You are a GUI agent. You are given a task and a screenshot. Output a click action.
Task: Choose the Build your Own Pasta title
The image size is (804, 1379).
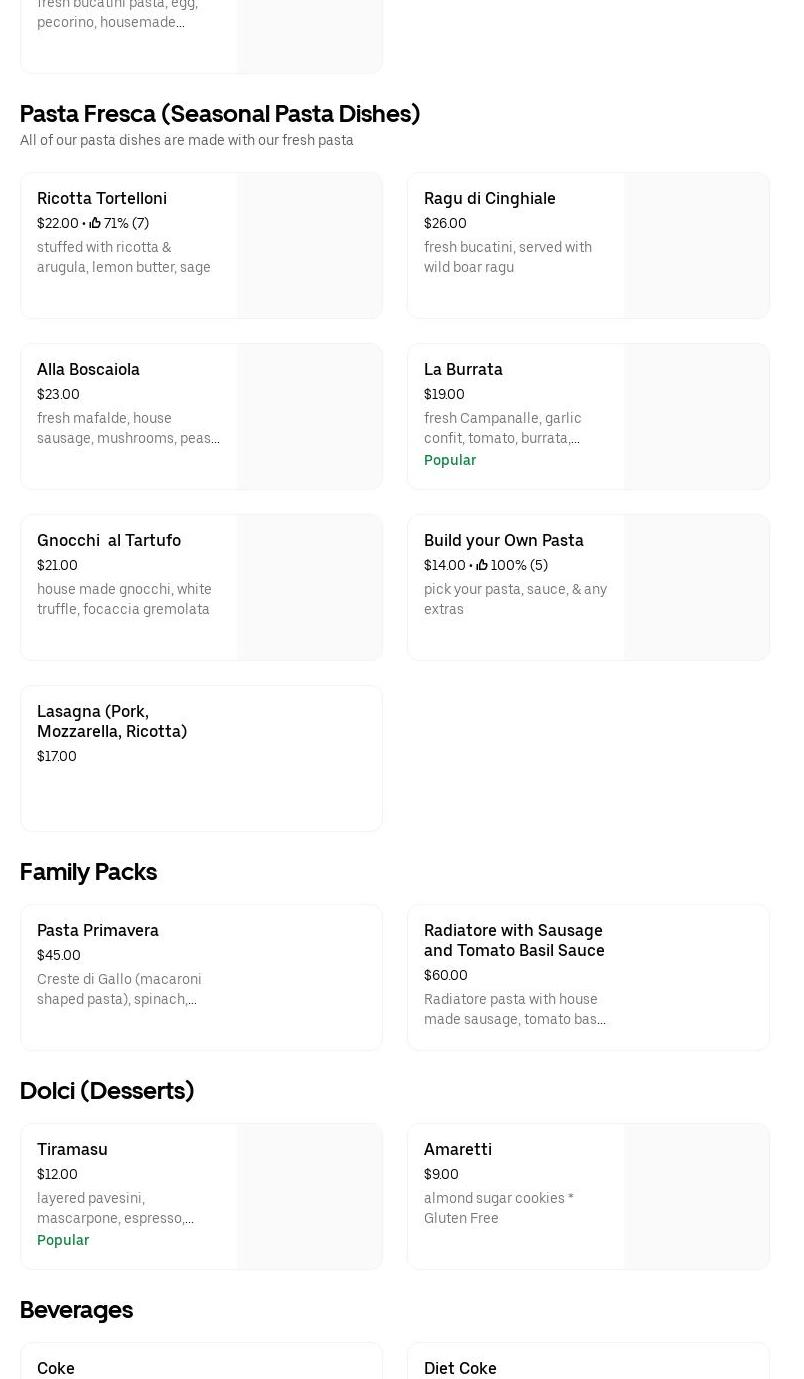tap(503, 541)
